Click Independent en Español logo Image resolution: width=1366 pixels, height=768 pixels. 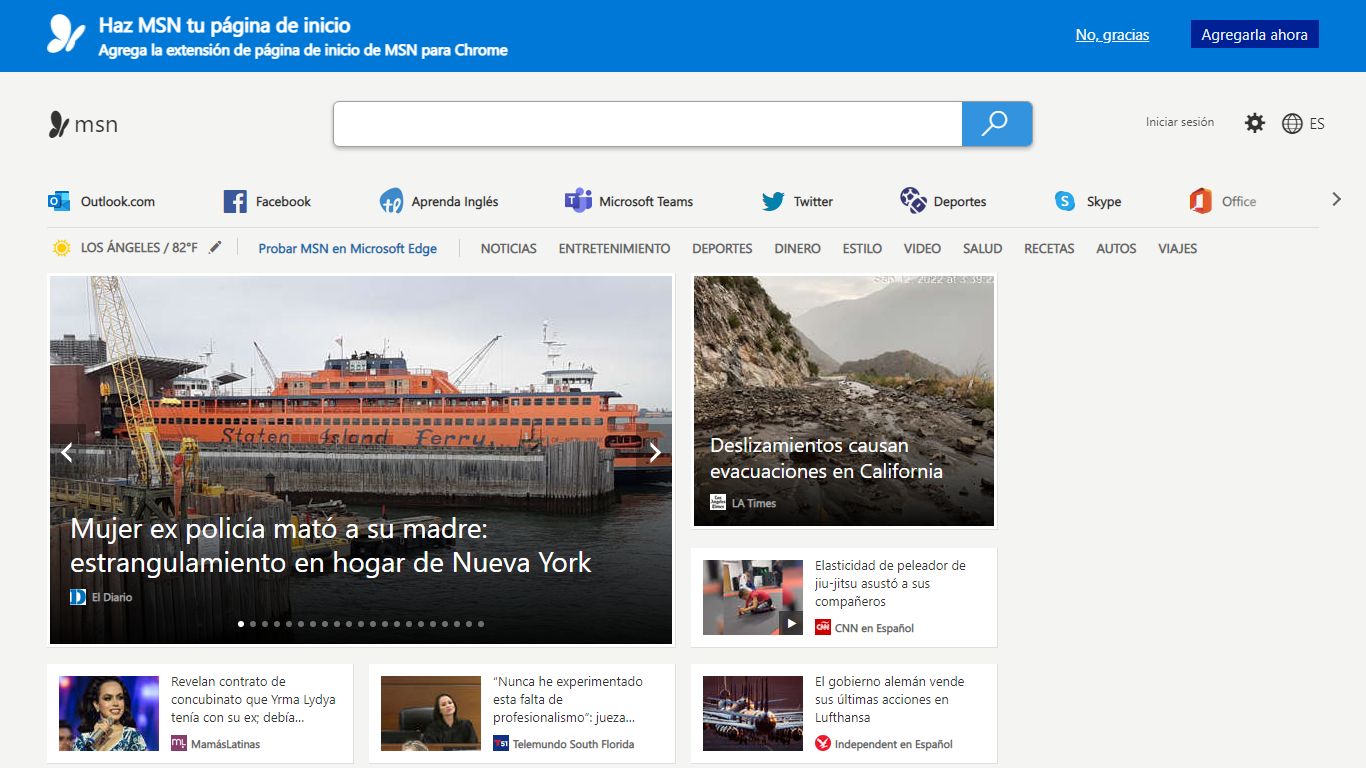click(823, 744)
